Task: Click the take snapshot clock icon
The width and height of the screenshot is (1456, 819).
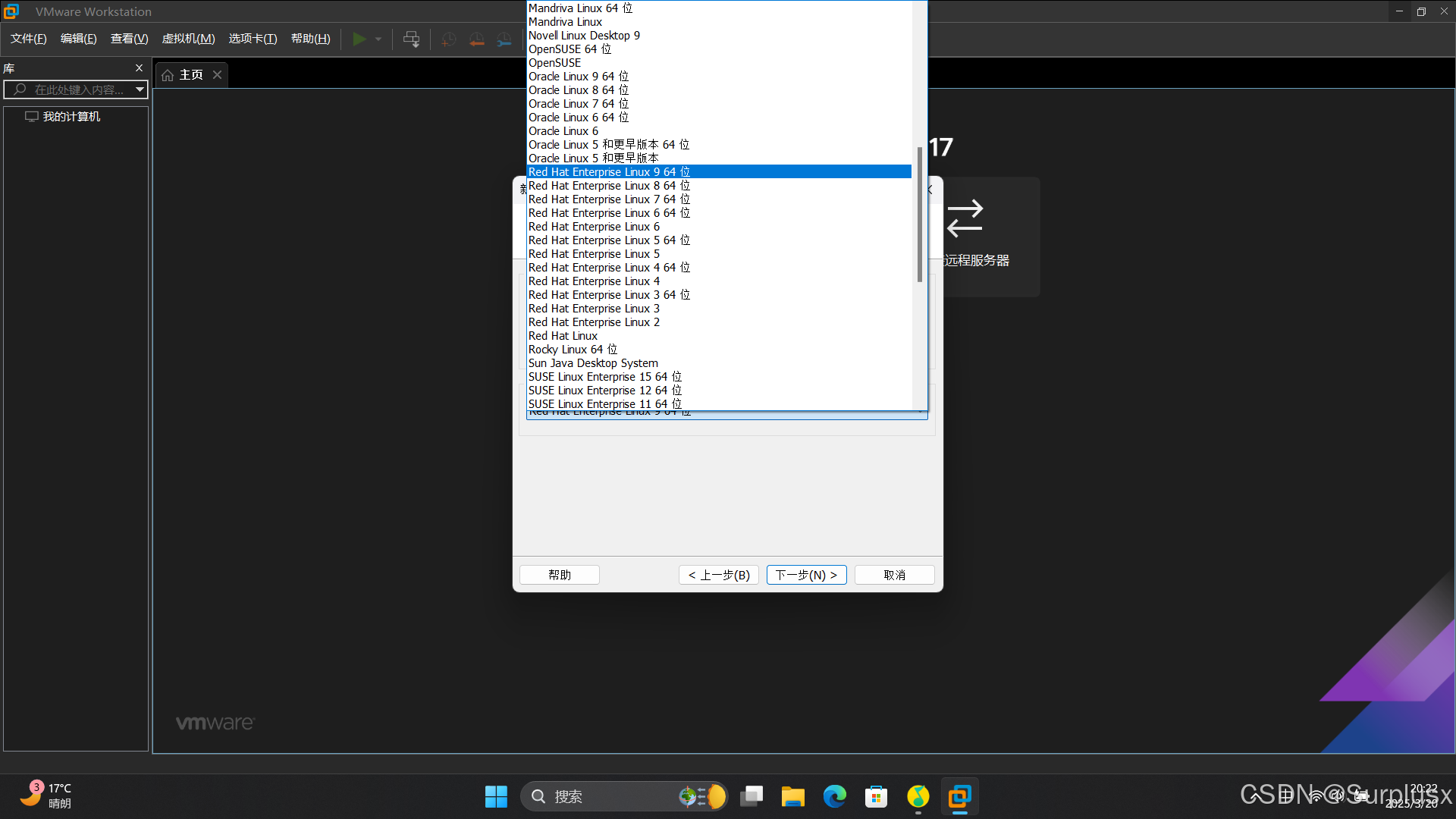Action: [448, 39]
